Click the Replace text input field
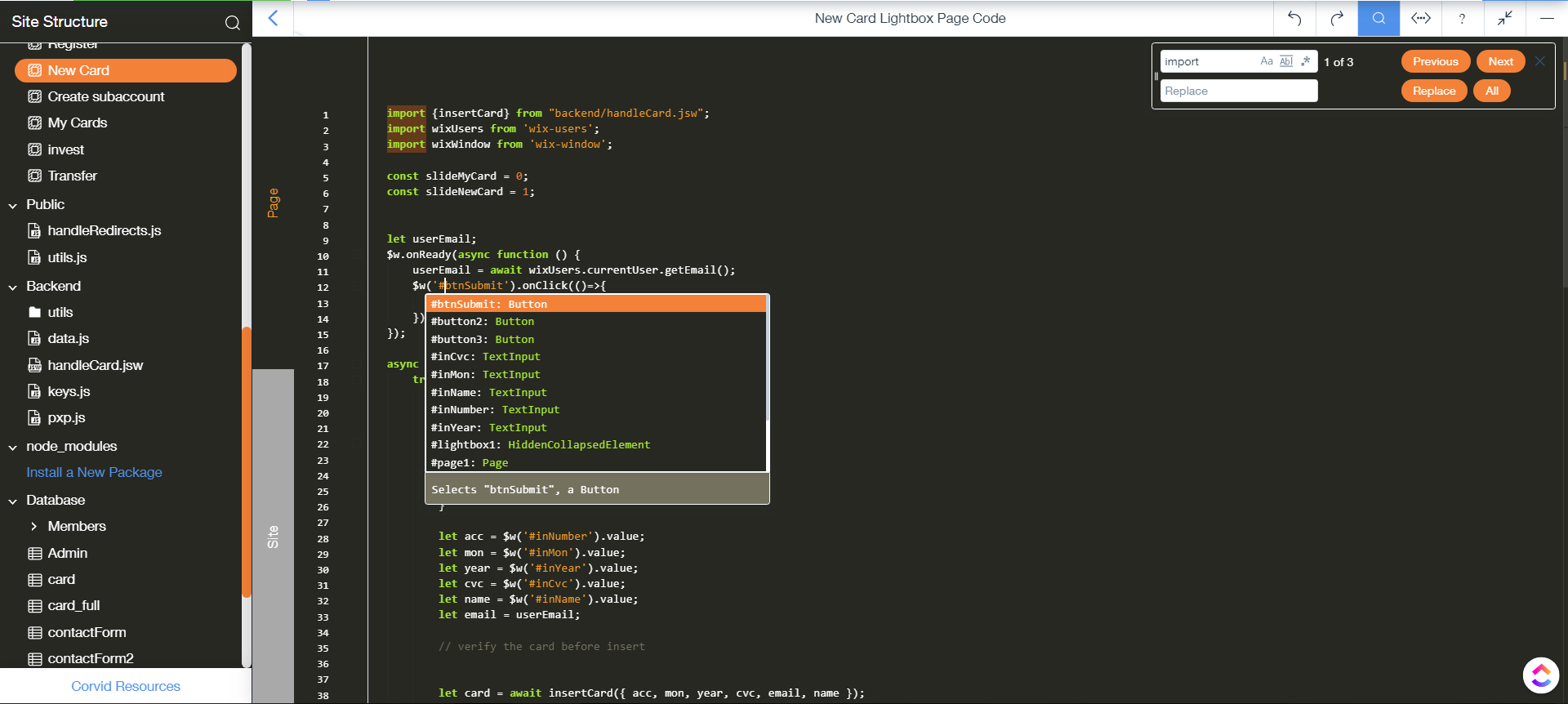Viewport: 1568px width, 704px height. (x=1238, y=91)
